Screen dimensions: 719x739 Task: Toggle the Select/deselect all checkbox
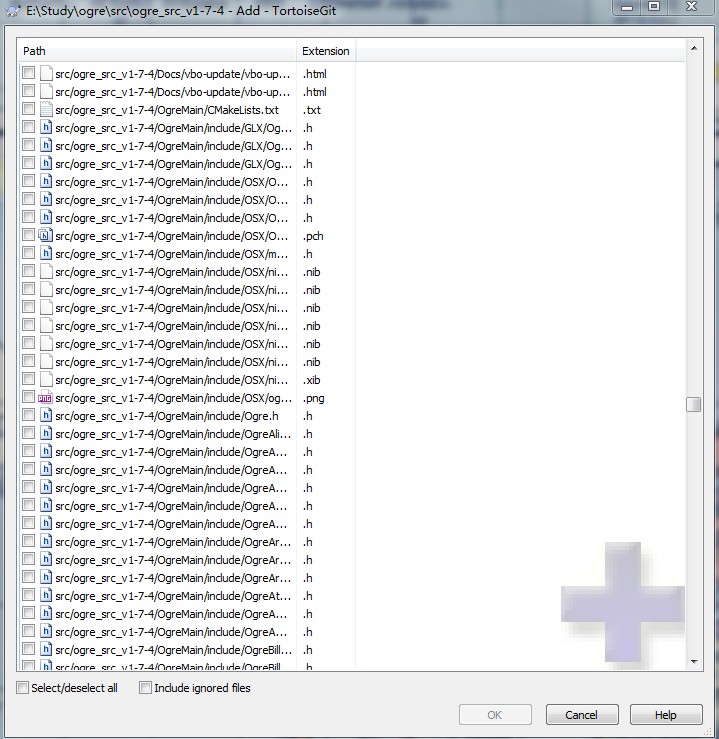click(22, 688)
